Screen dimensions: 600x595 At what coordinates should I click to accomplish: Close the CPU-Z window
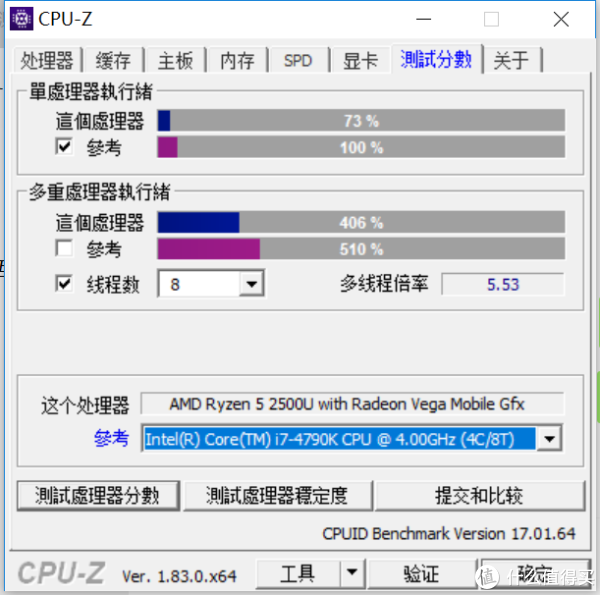click(x=561, y=19)
